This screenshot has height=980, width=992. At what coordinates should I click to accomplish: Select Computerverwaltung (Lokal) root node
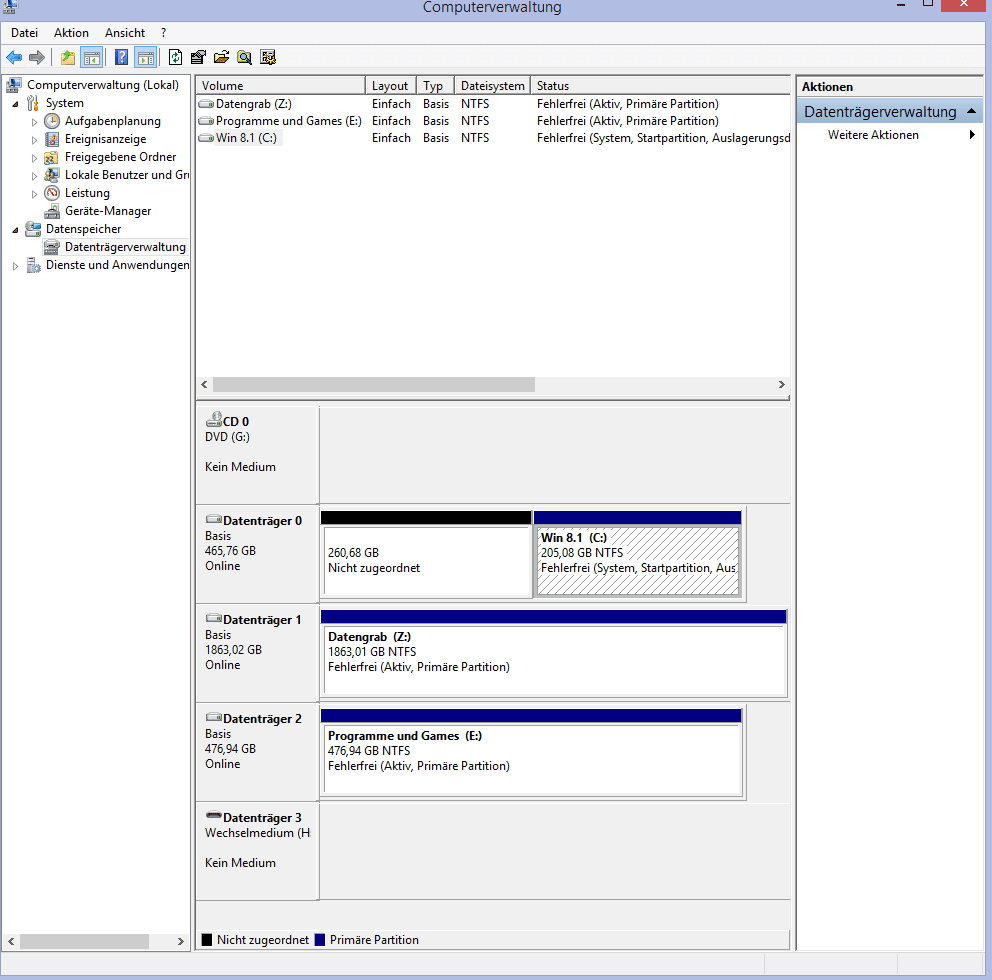point(102,85)
